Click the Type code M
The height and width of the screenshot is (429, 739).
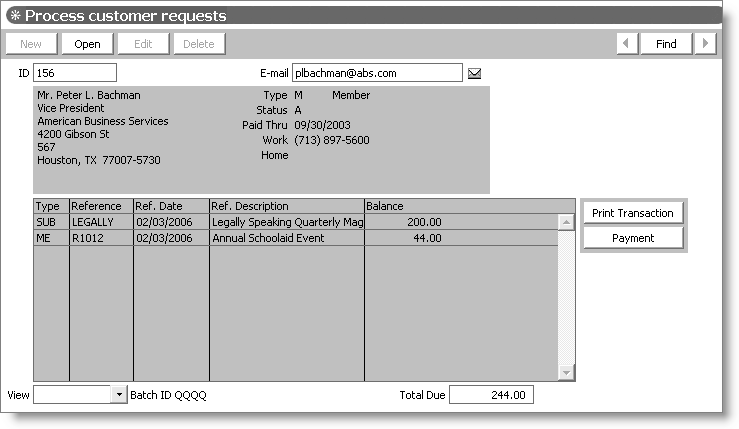(298, 95)
